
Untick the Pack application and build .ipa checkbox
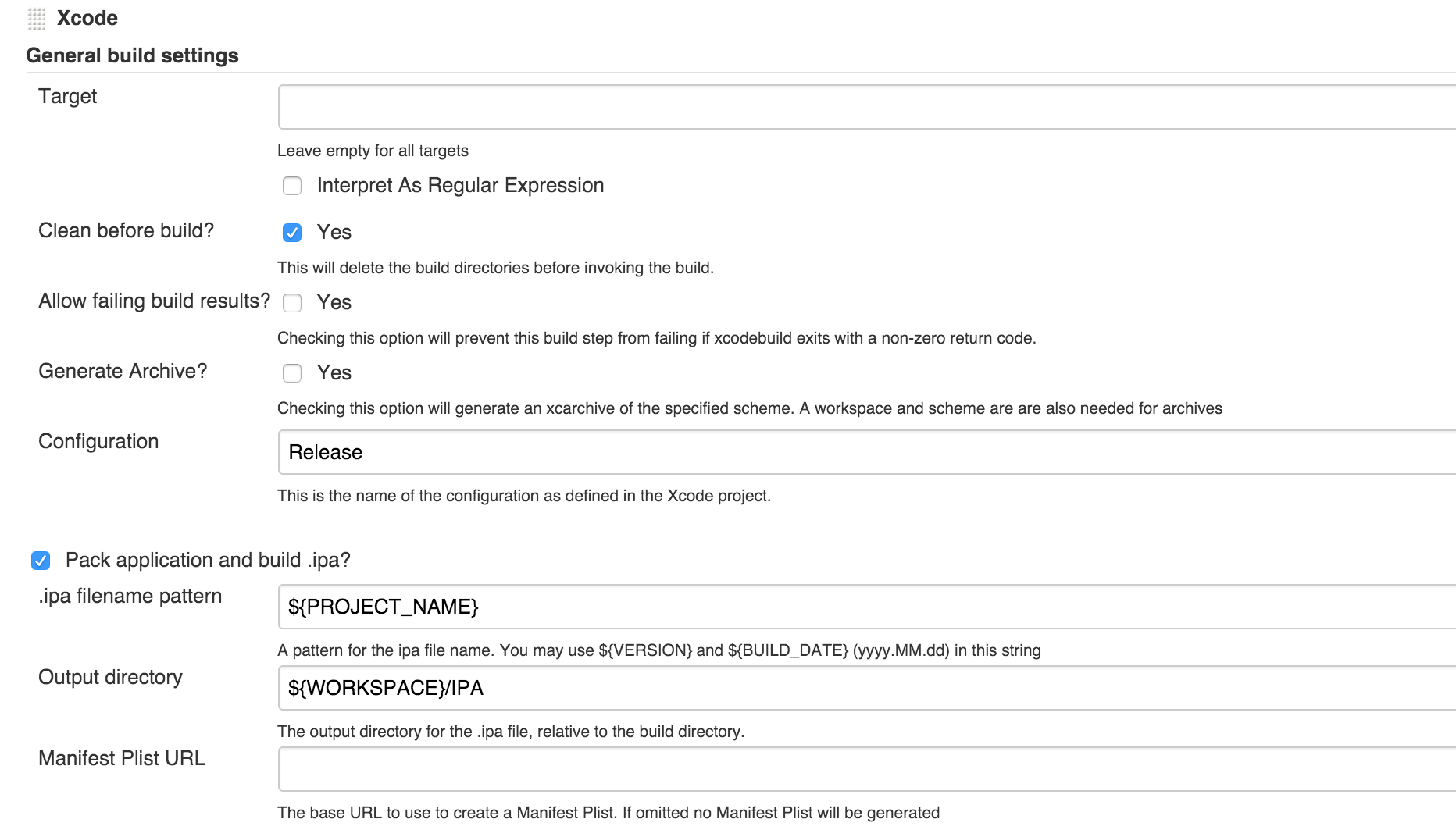(x=41, y=561)
